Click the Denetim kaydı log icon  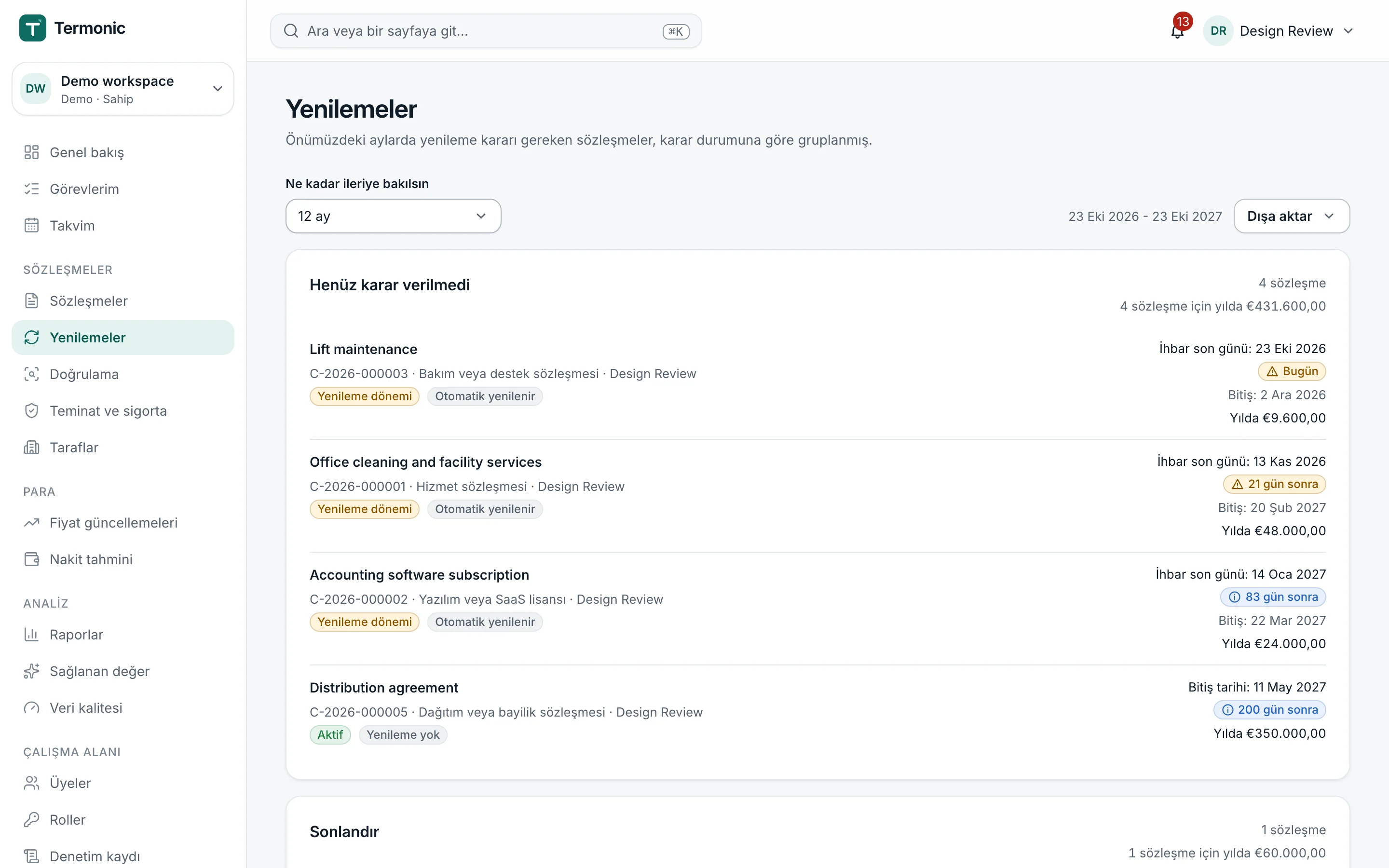tap(31, 856)
